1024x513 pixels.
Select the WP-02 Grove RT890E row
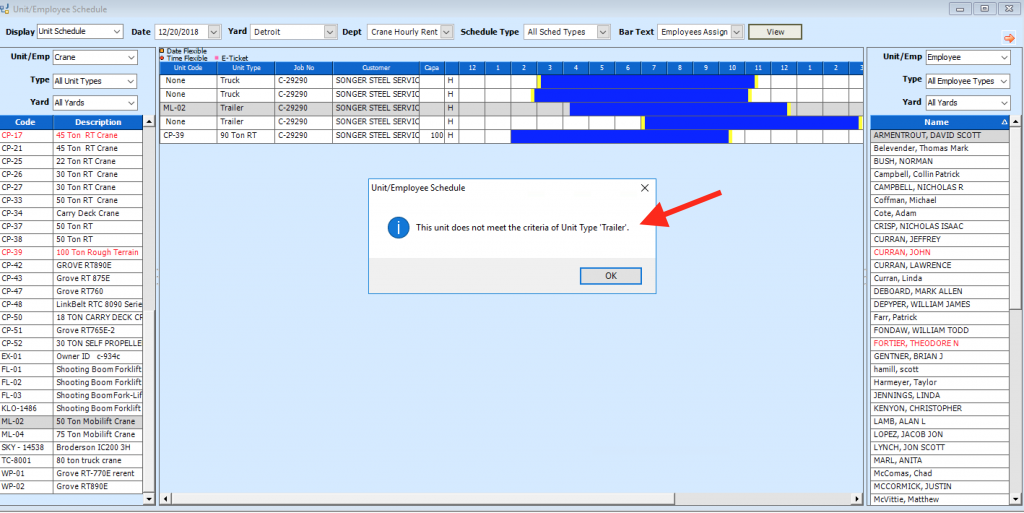pos(71,486)
